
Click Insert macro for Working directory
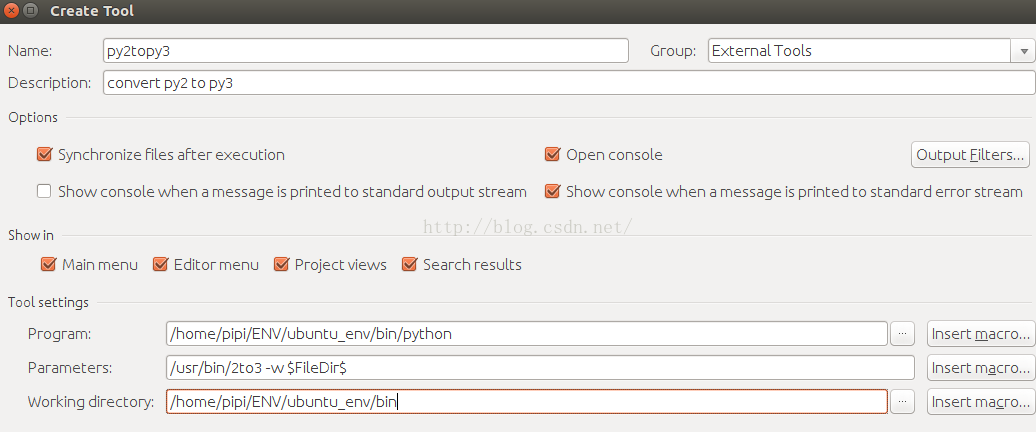coord(980,402)
